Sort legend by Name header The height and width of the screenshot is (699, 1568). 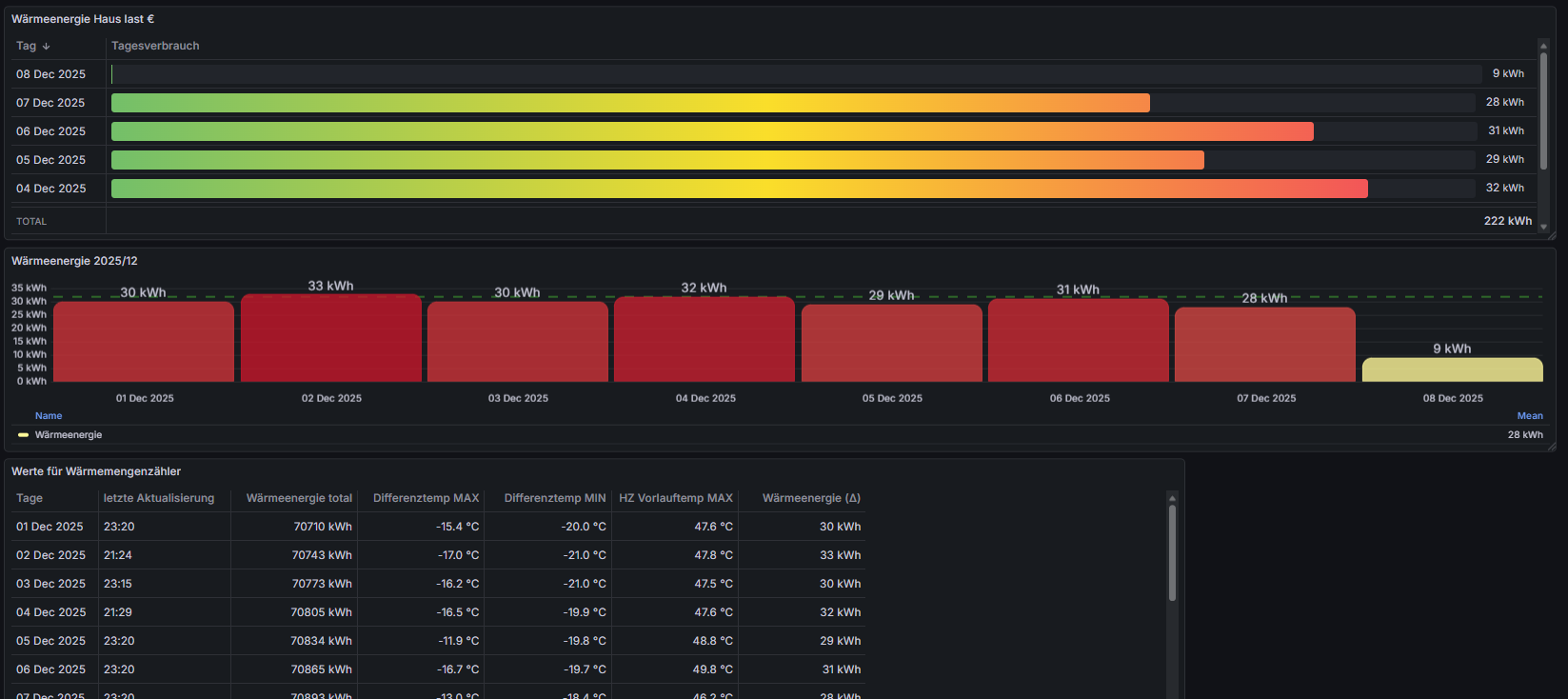(49, 416)
